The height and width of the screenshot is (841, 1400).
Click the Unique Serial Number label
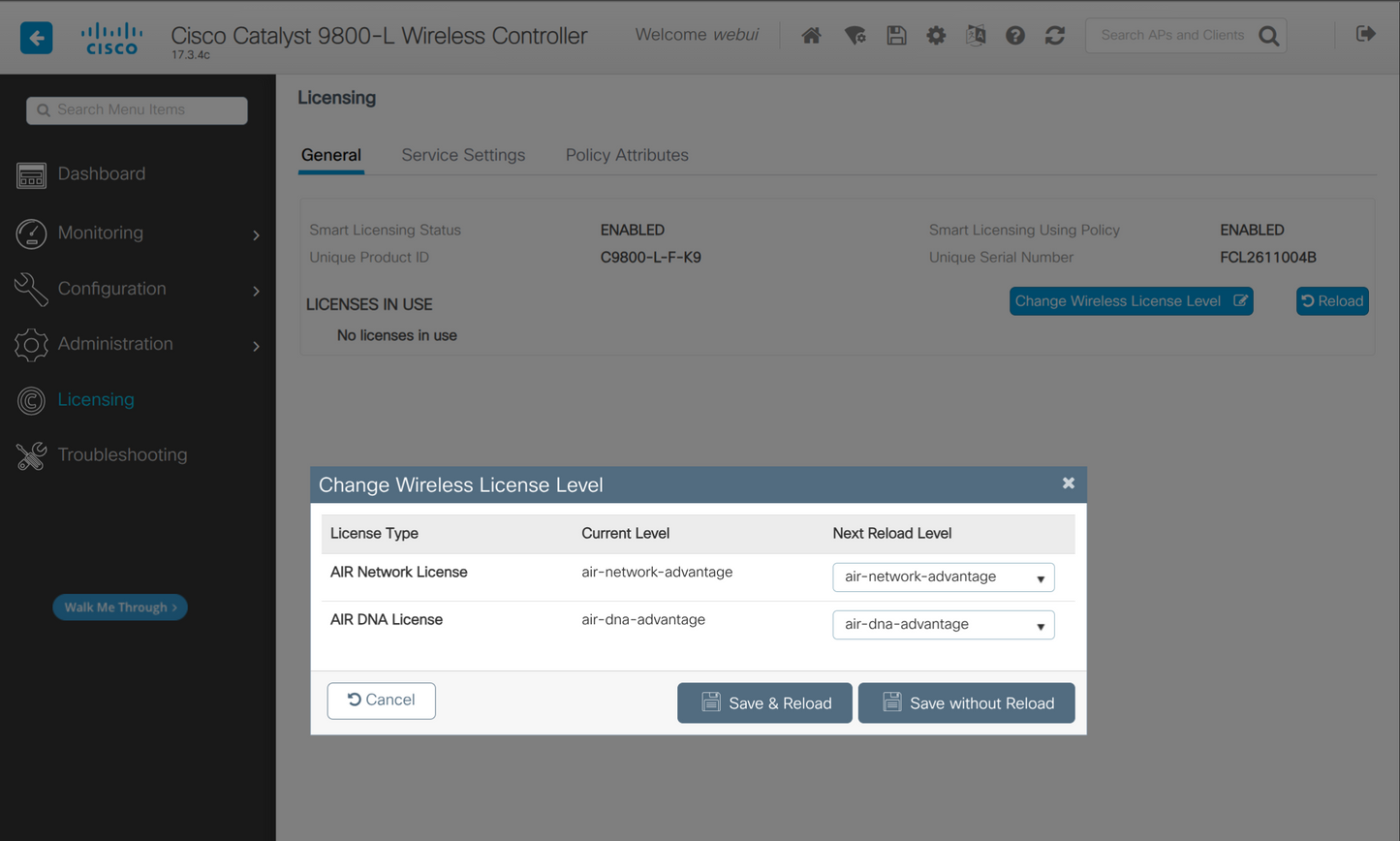(1001, 258)
